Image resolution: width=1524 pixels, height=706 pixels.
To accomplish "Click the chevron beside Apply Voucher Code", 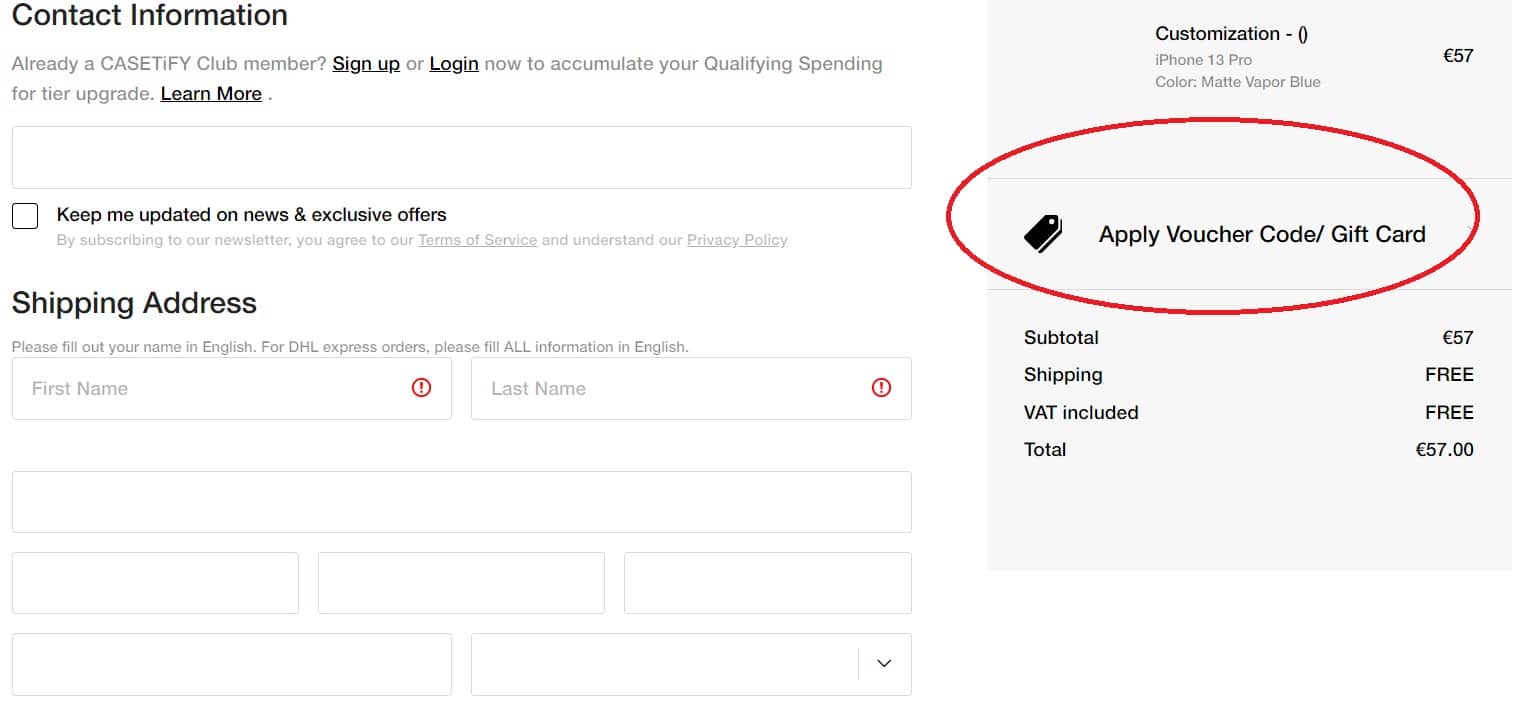I will pyautogui.click(x=1467, y=233).
